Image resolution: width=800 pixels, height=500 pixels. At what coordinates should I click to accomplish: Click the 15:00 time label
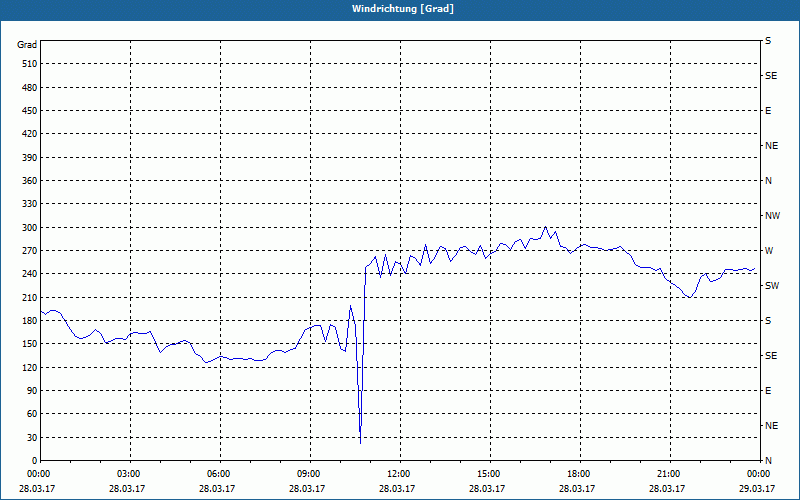(x=490, y=474)
